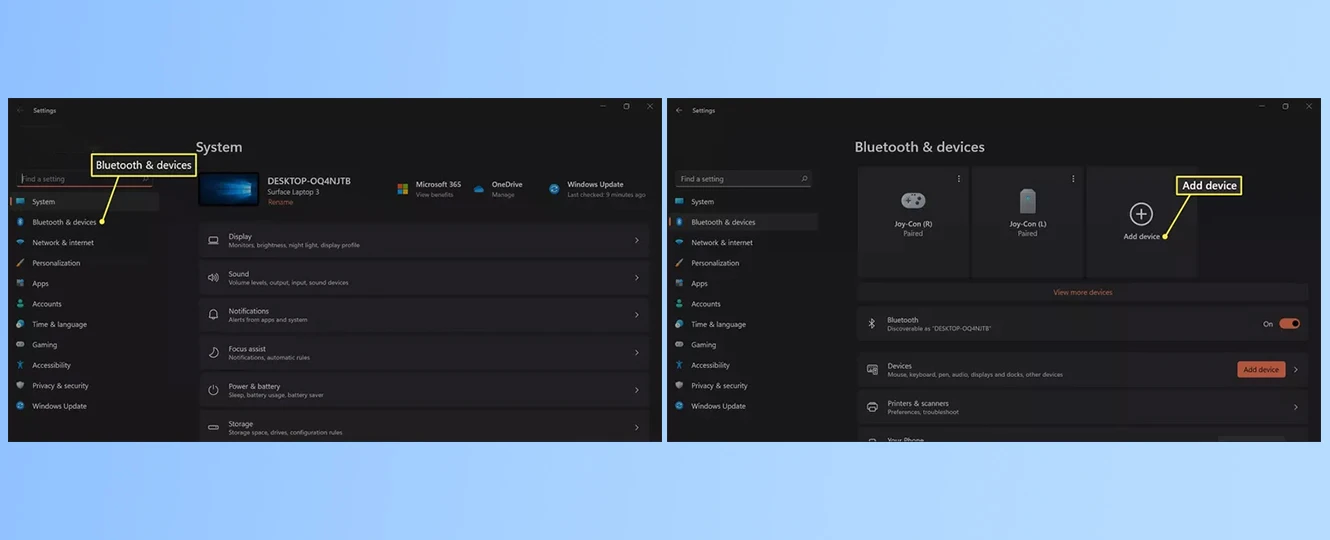Turn off the Bluetooth toggle switch

click(1290, 324)
